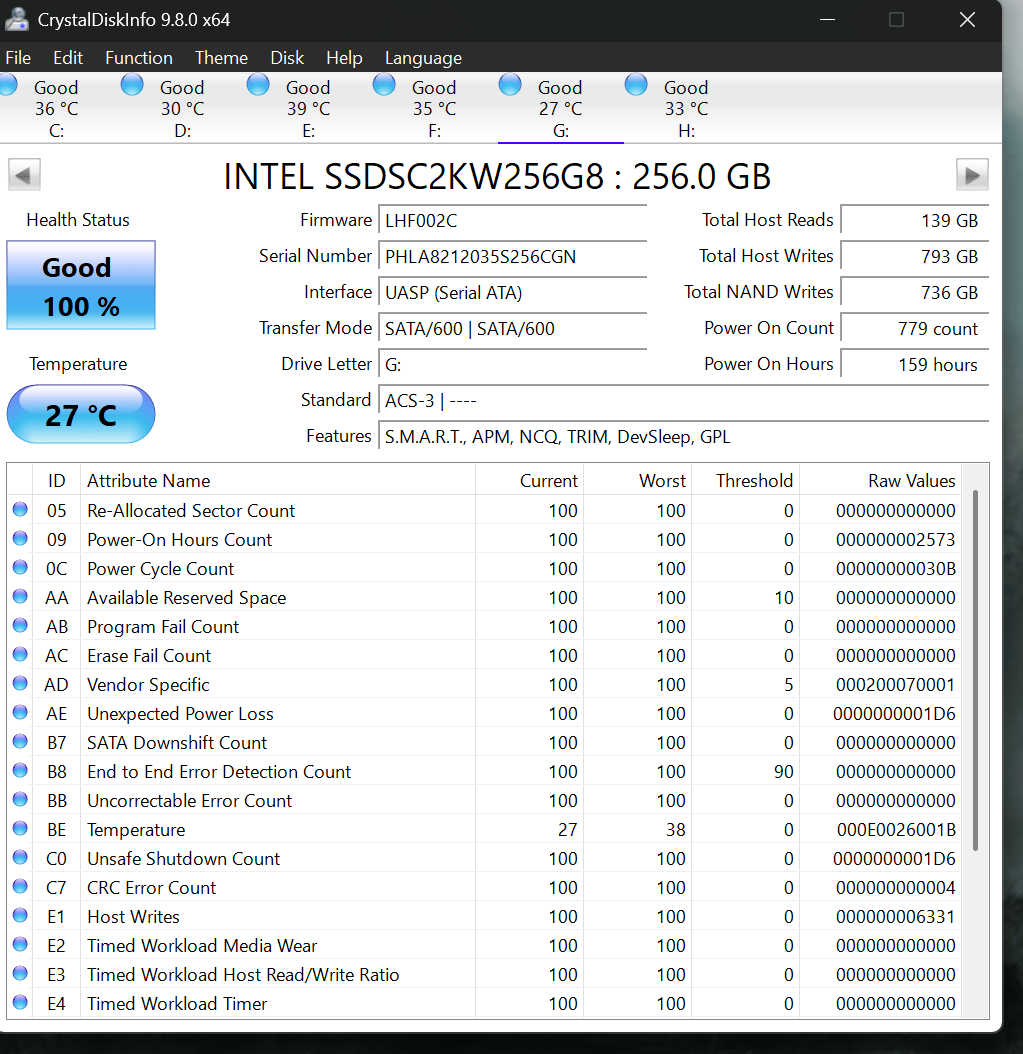The height and width of the screenshot is (1054, 1023).
Task: Go to previous disk with left arrow
Action: (24, 175)
